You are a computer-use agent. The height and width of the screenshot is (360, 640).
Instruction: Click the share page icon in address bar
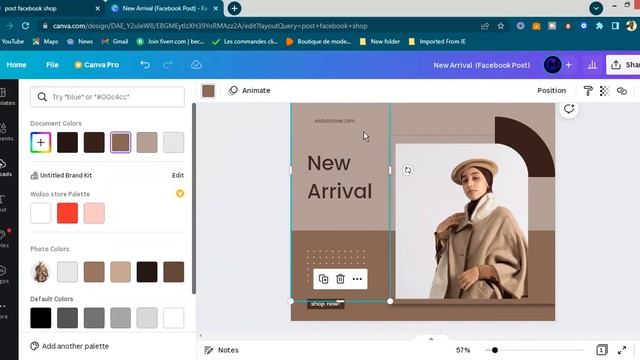pos(485,26)
